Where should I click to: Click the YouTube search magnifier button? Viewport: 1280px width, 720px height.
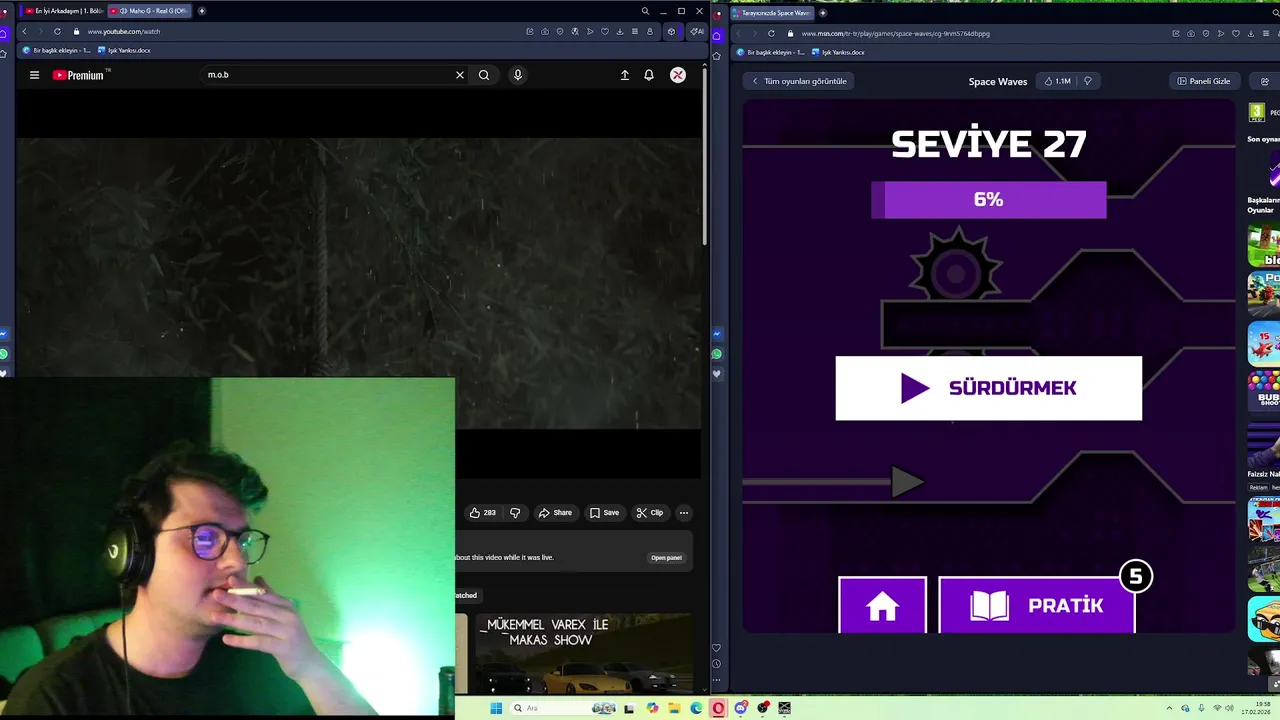tap(484, 75)
